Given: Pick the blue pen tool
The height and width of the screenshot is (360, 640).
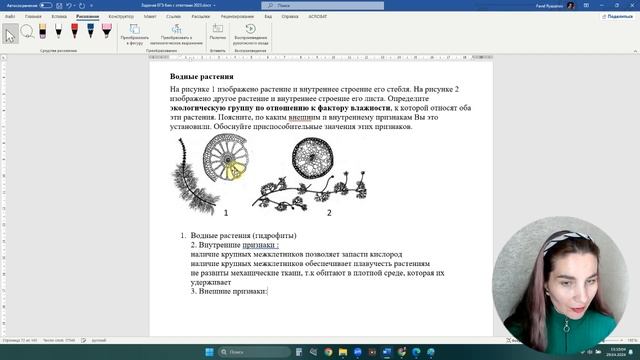Looking at the screenshot, I should click(x=91, y=31).
